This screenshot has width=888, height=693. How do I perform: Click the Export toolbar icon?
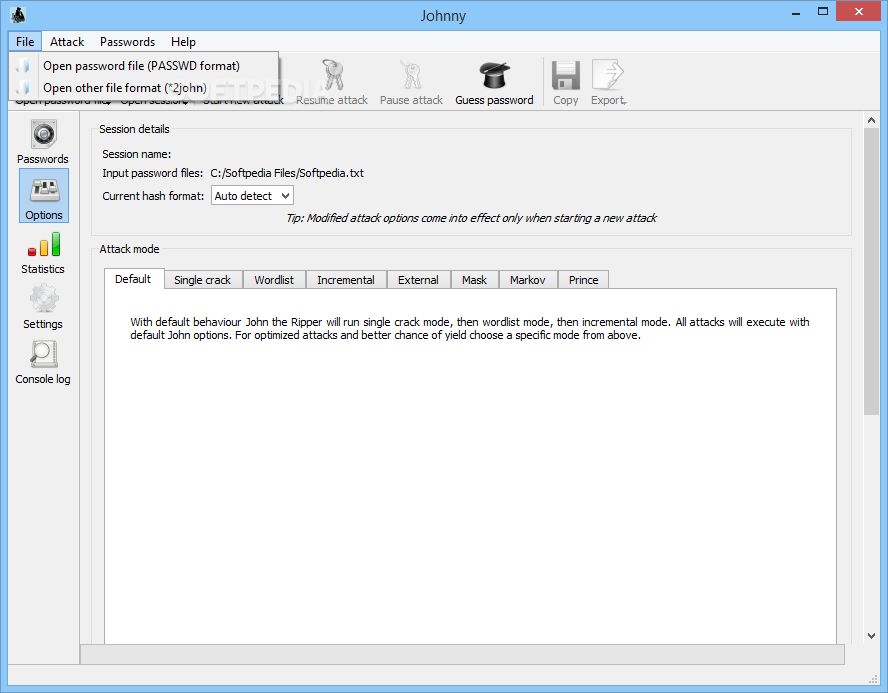point(608,75)
